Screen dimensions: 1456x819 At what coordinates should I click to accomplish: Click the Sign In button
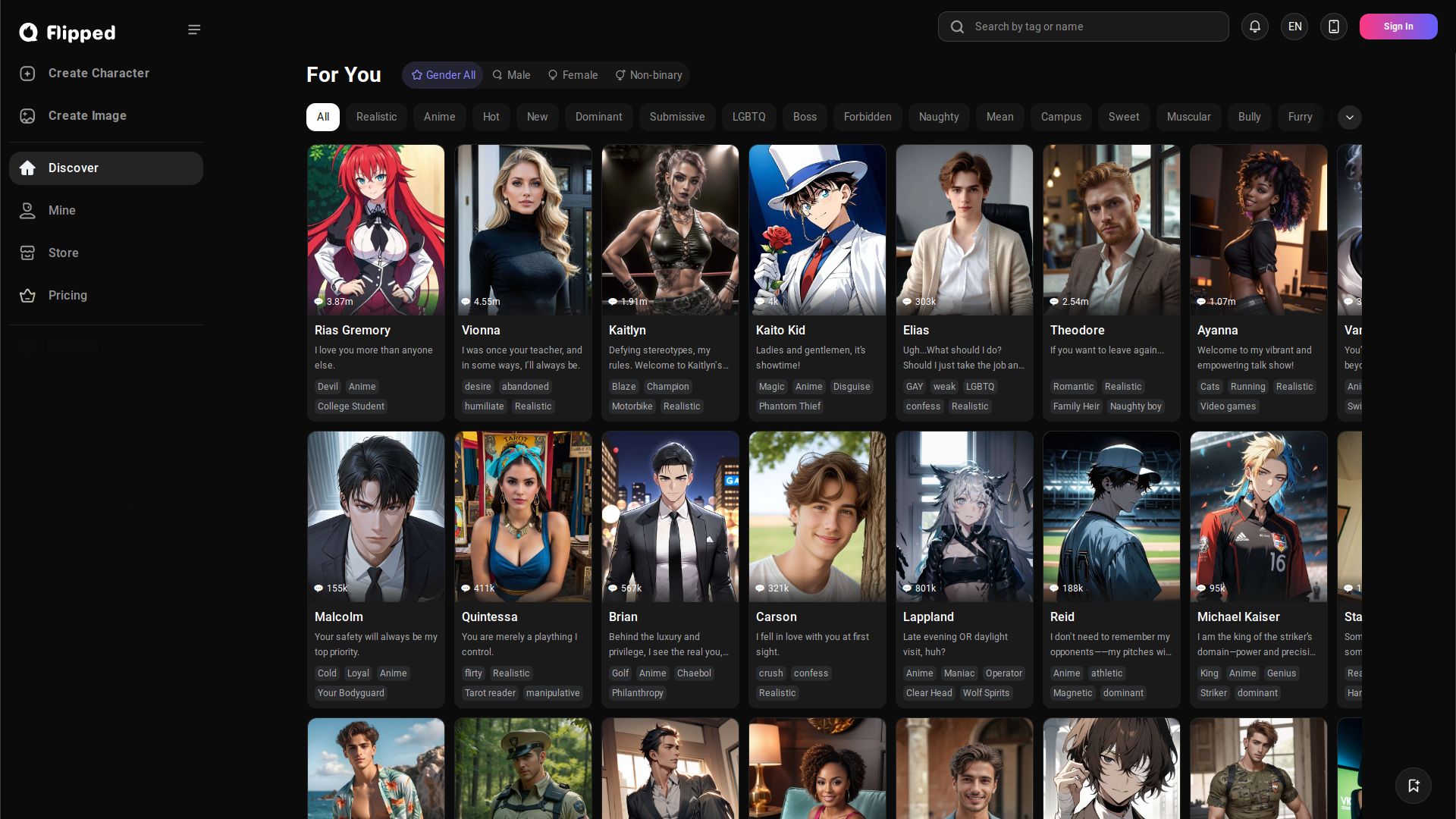point(1398,27)
